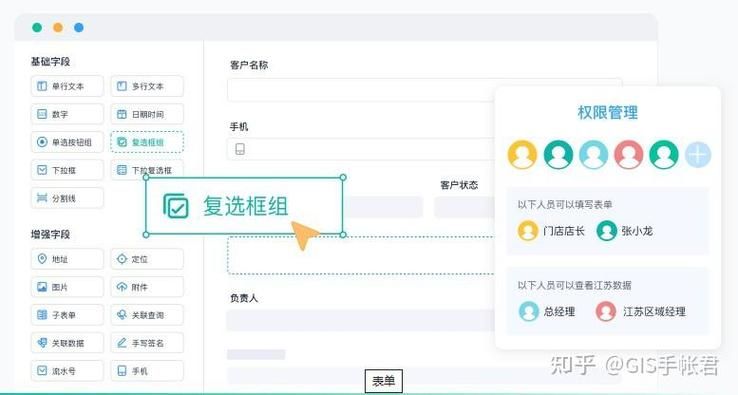Viewport: 738px width, 395px height.
Task: Add a 下拉复选框 field
Action: [147, 170]
